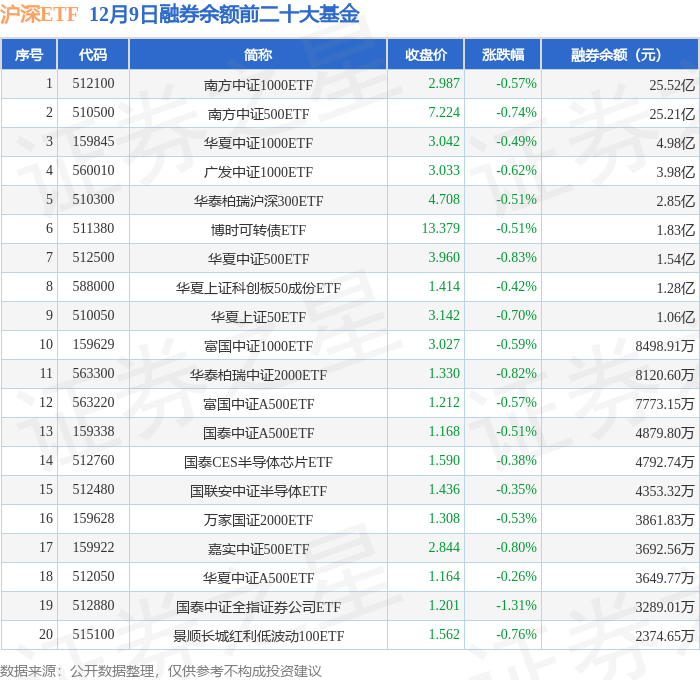Select fund code 159845

[93, 142]
